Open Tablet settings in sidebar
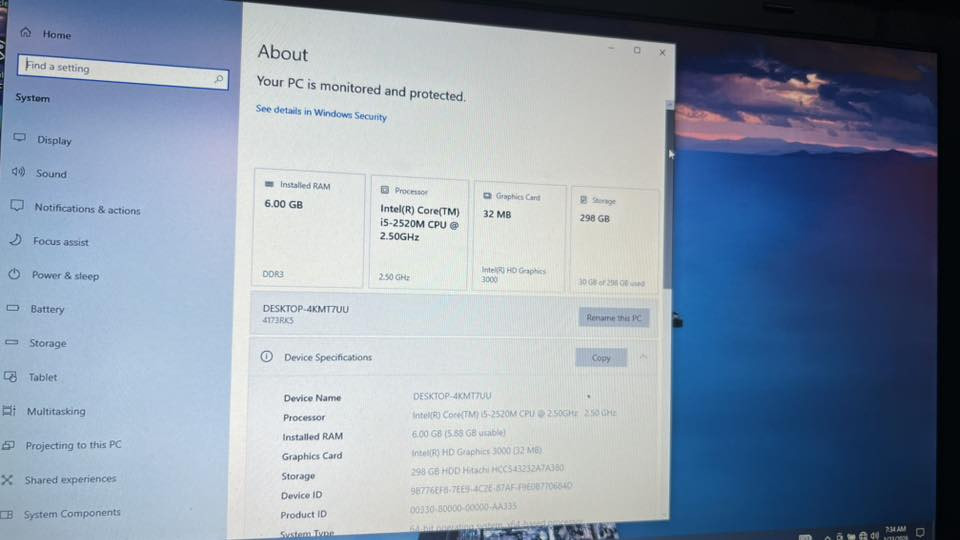960x540 pixels. pos(43,377)
